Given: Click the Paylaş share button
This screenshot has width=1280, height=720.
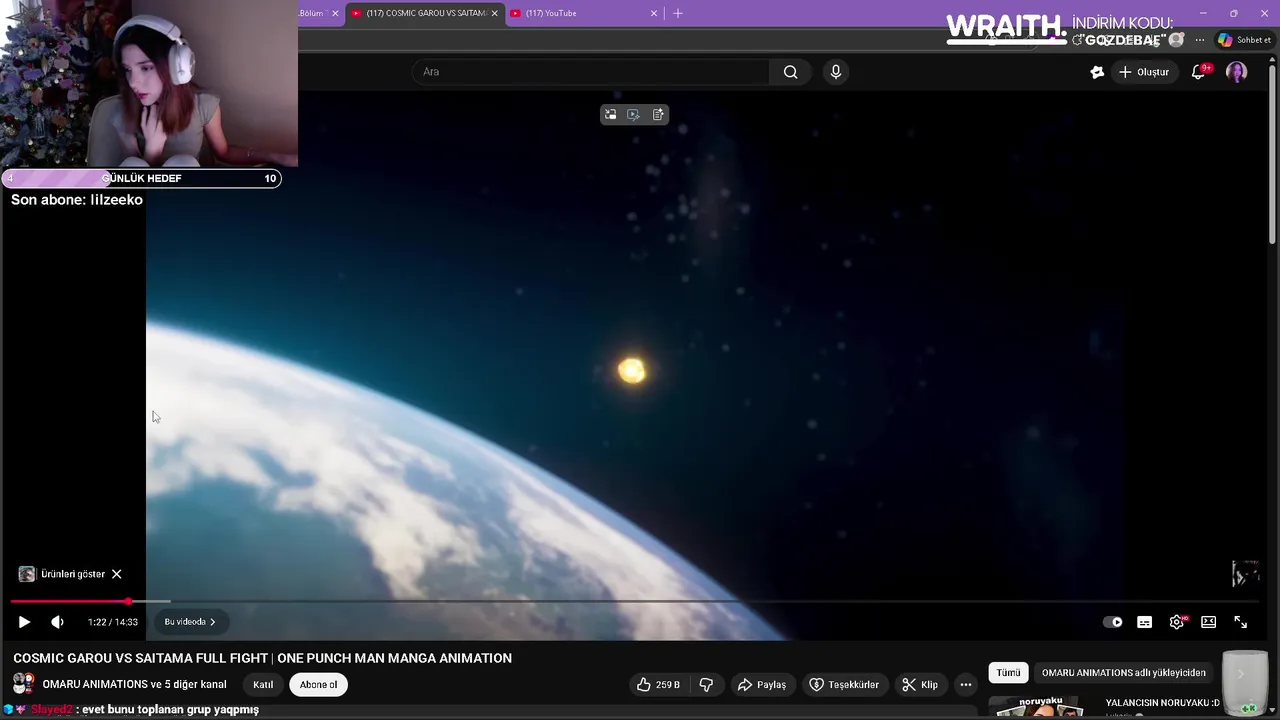Looking at the screenshot, I should (x=762, y=685).
